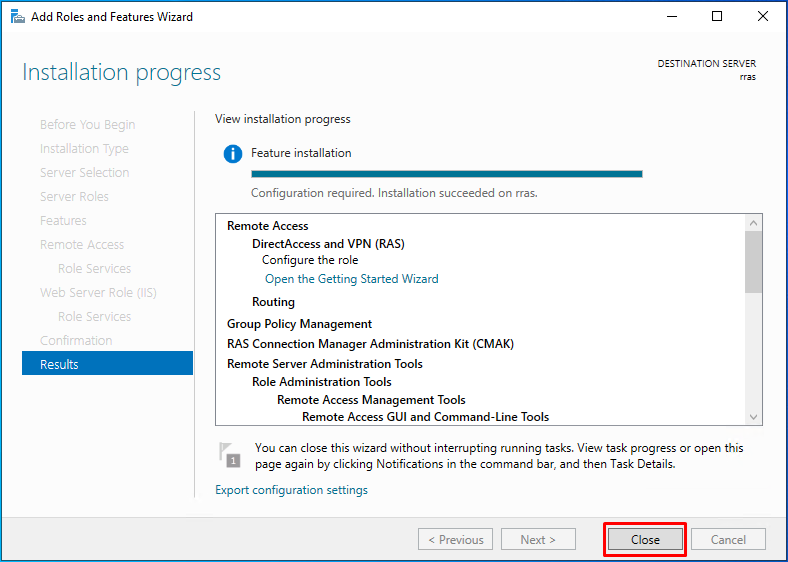788x562 pixels.
Task: Open the Getting Started Wizard
Action: point(351,279)
